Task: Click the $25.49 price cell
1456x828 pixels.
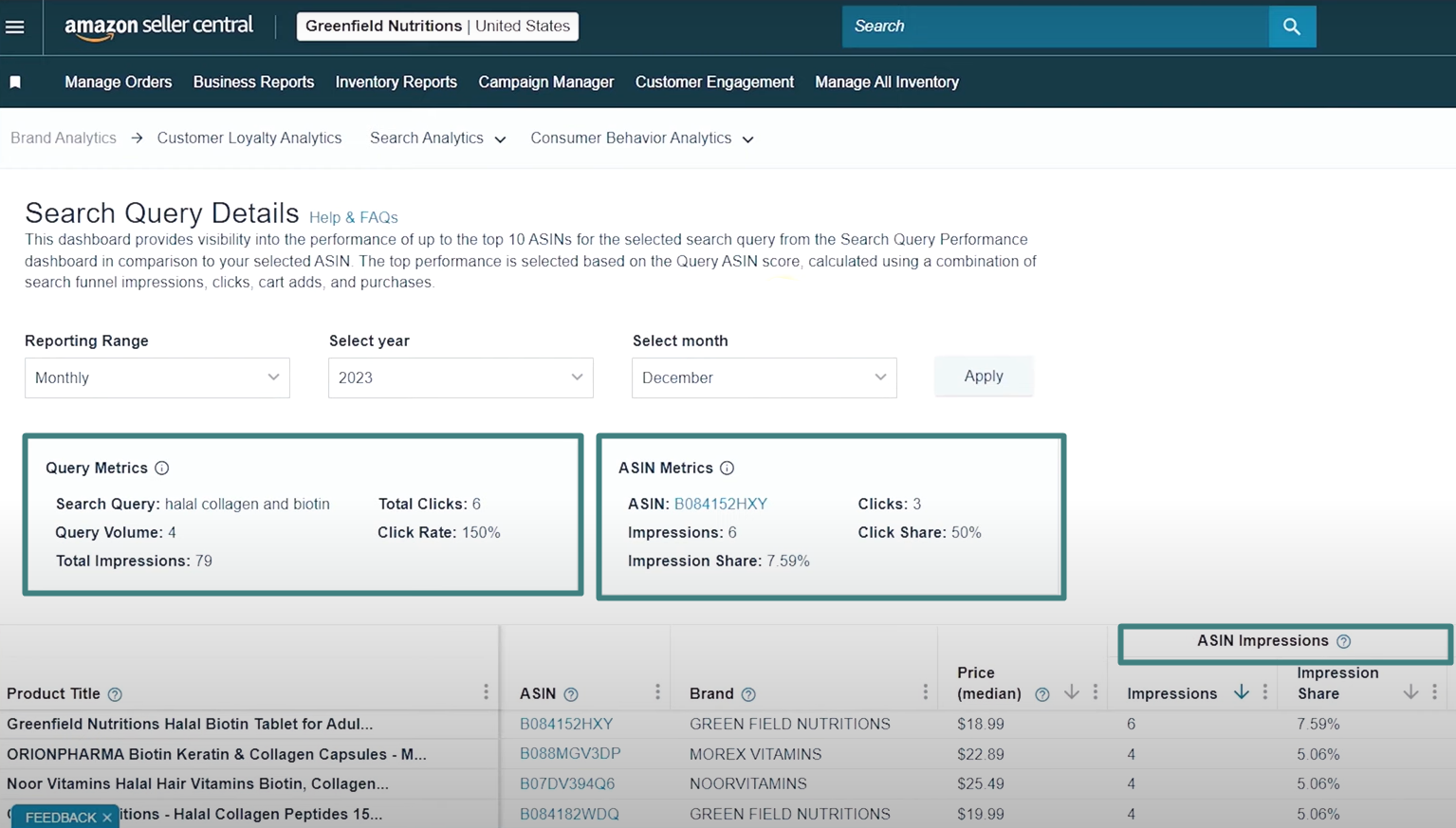Action: click(981, 784)
